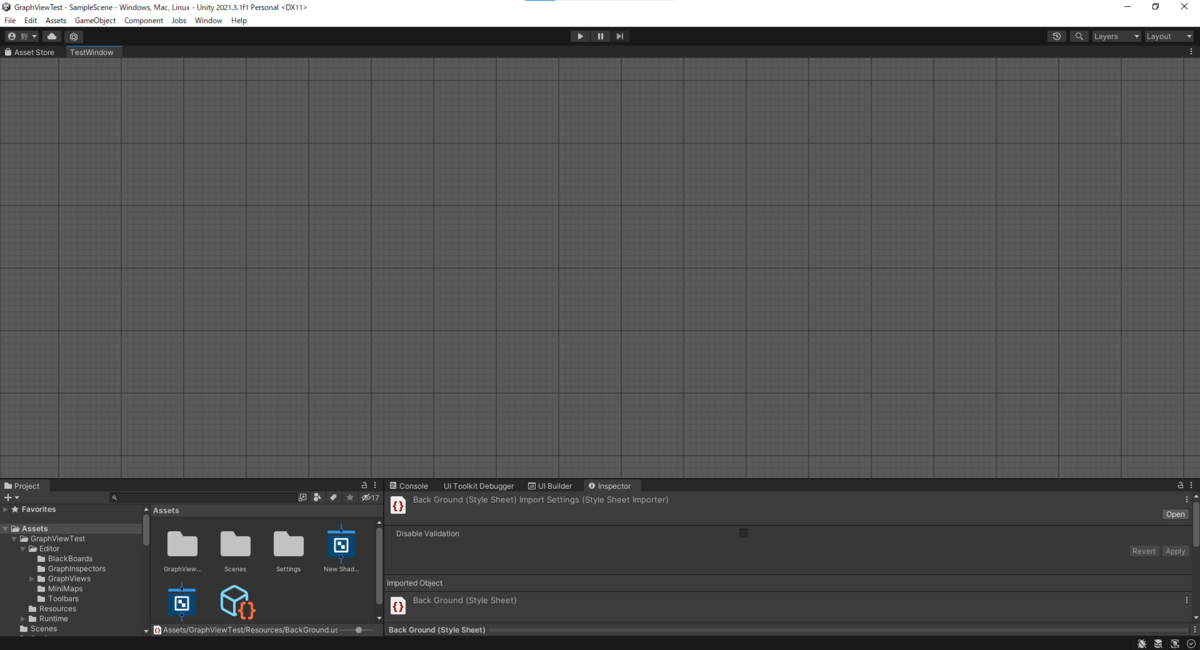This screenshot has width=1200, height=650.
Task: Open the Layout dropdown
Action: coord(1165,36)
